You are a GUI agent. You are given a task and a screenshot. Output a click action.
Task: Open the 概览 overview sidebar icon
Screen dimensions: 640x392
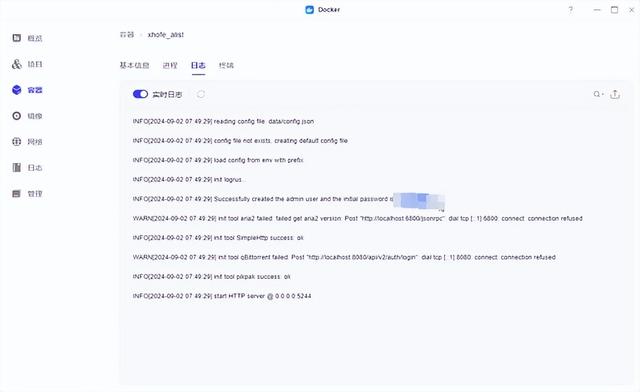point(16,38)
